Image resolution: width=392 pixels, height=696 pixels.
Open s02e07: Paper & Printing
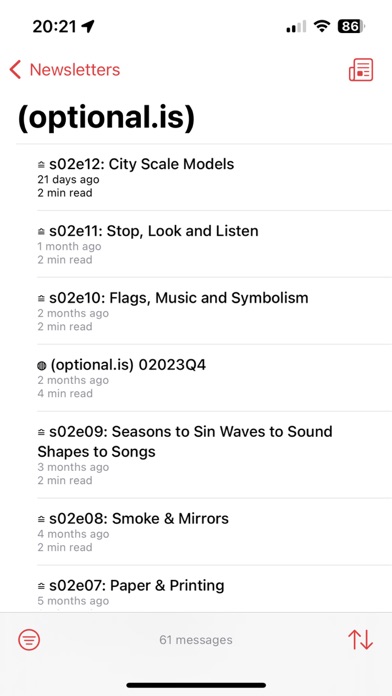coord(214,589)
